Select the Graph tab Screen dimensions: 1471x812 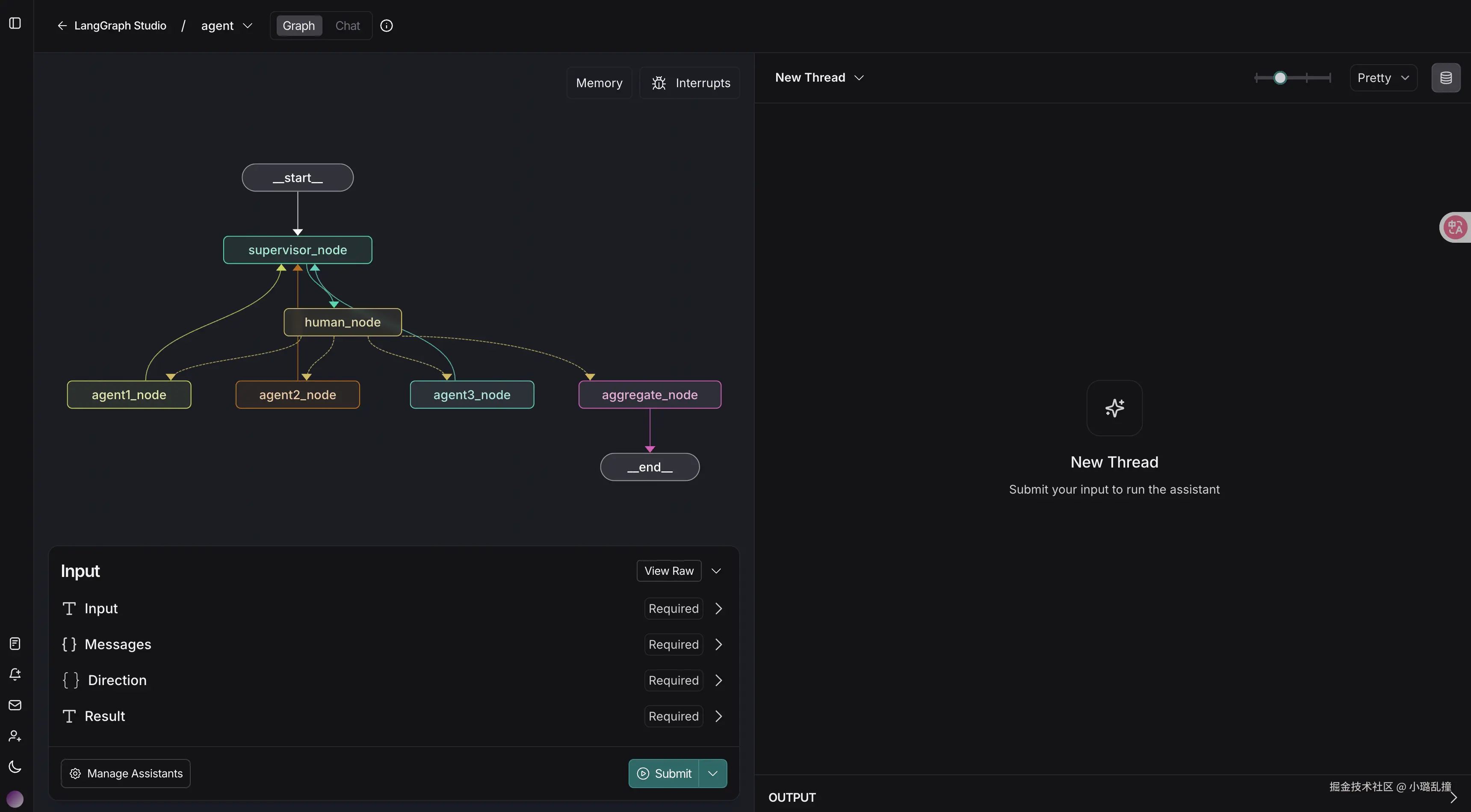[x=298, y=26]
